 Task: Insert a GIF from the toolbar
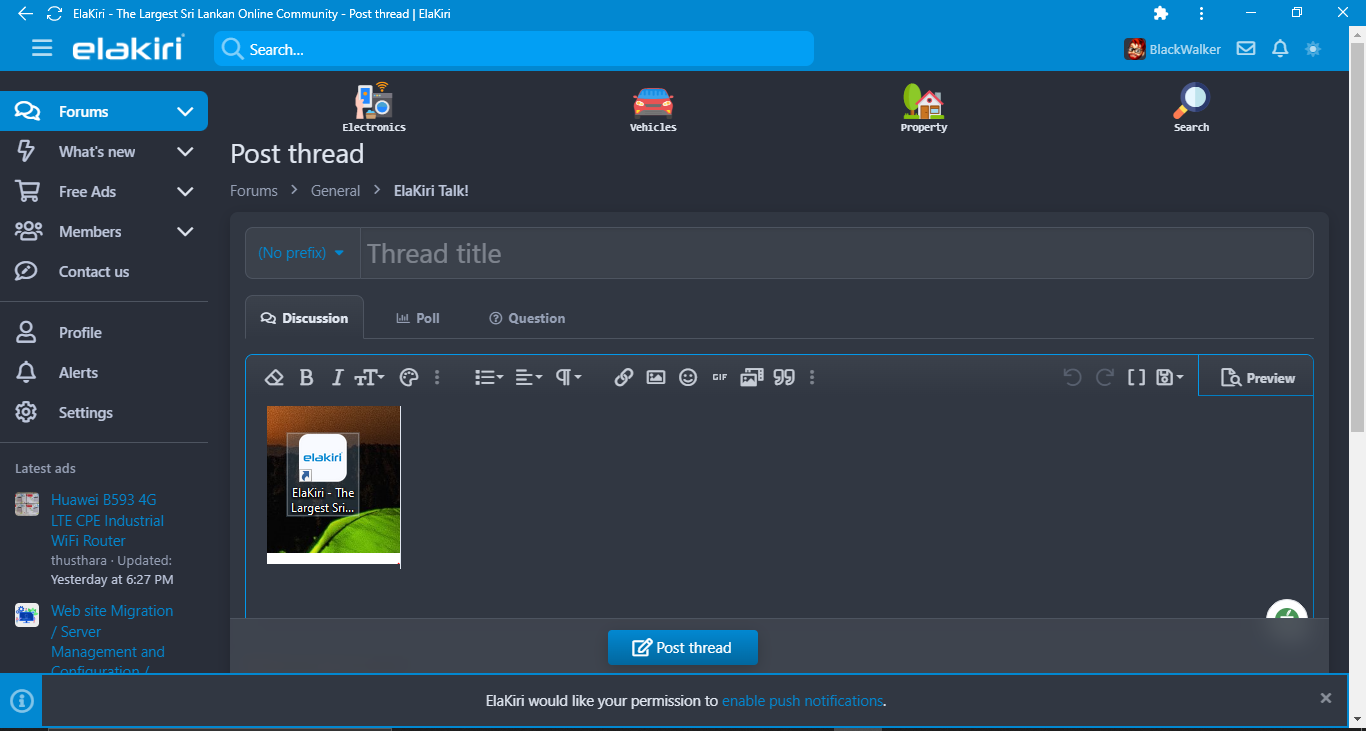click(x=719, y=378)
